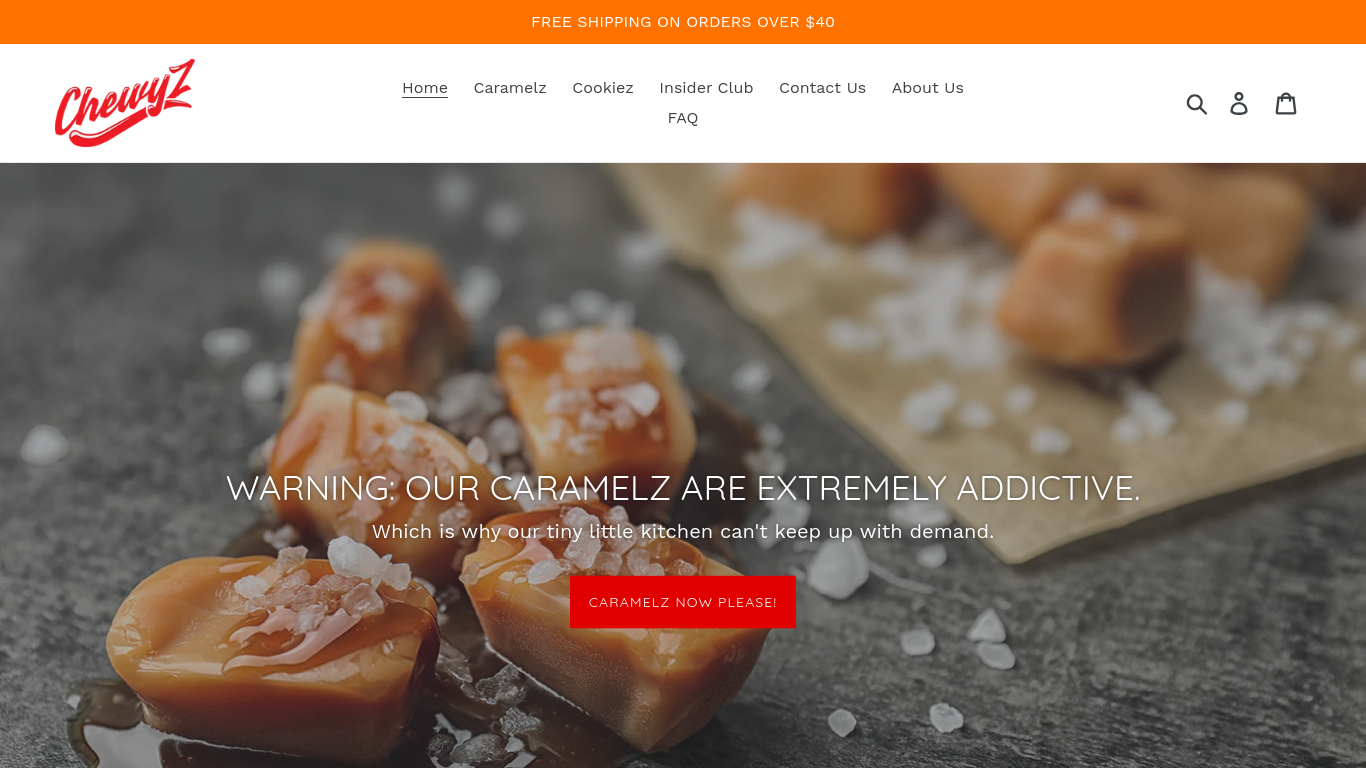The image size is (1366, 768).
Task: Click the free shipping announcement banner
Action: pyautogui.click(x=683, y=22)
